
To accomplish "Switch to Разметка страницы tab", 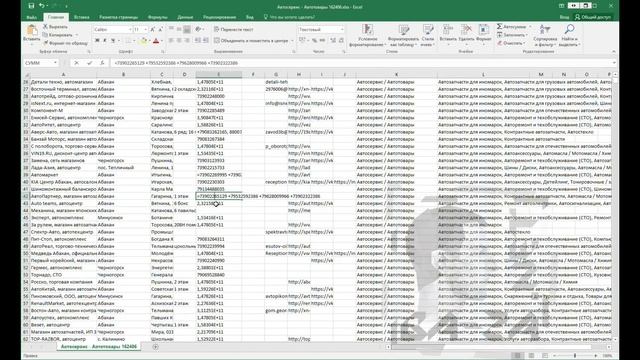I will click(118, 17).
